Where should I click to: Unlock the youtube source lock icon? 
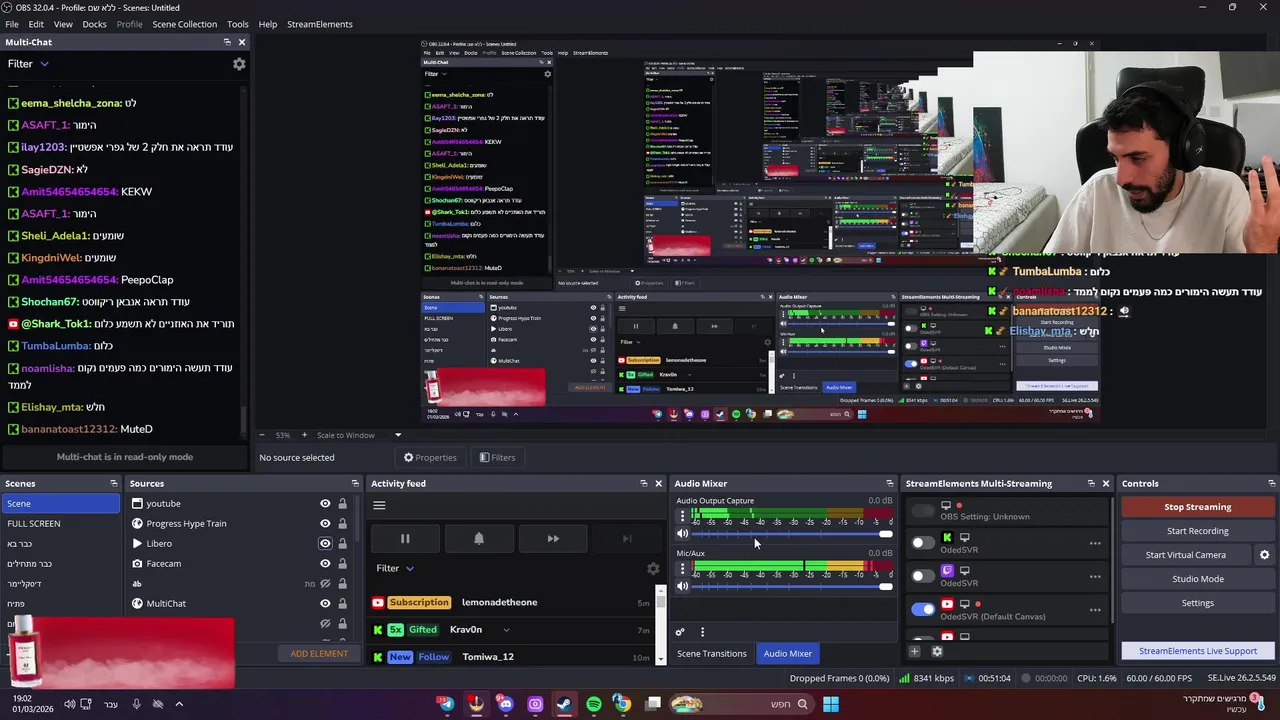coord(342,504)
